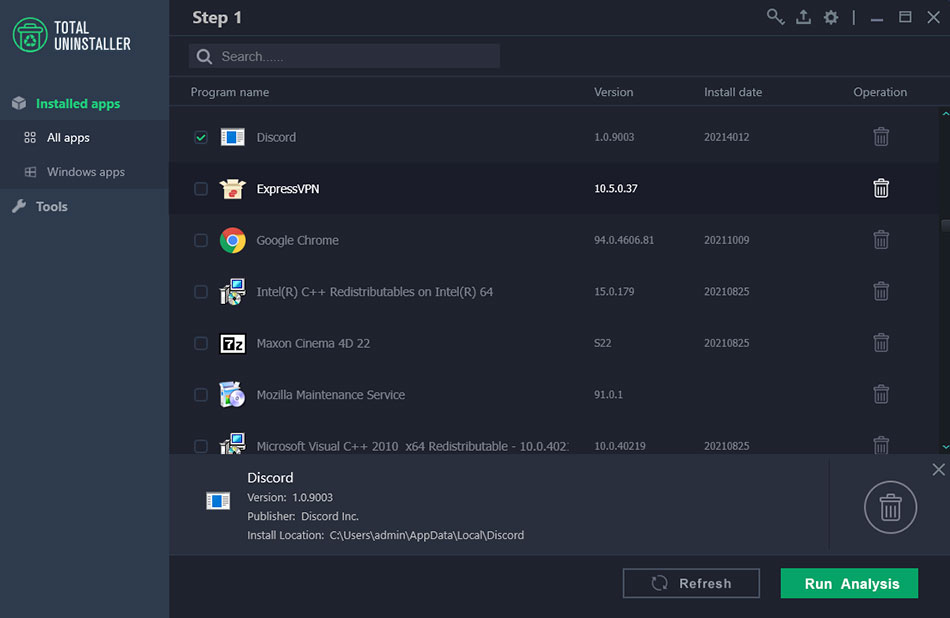The width and height of the screenshot is (950, 618).
Task: Select the Google Chrome program name
Action: point(297,240)
